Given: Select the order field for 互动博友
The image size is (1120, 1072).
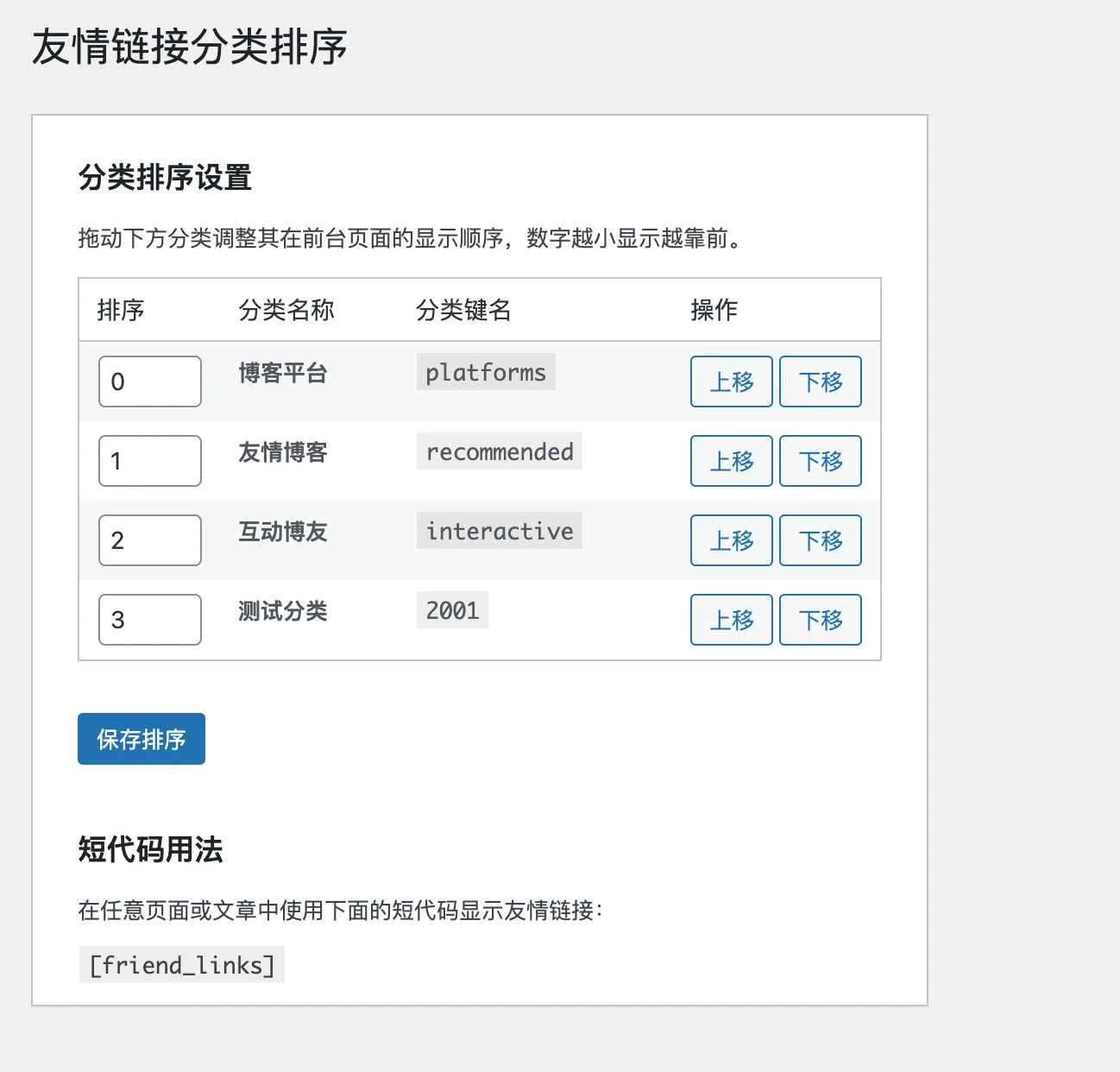Looking at the screenshot, I should click(x=149, y=540).
